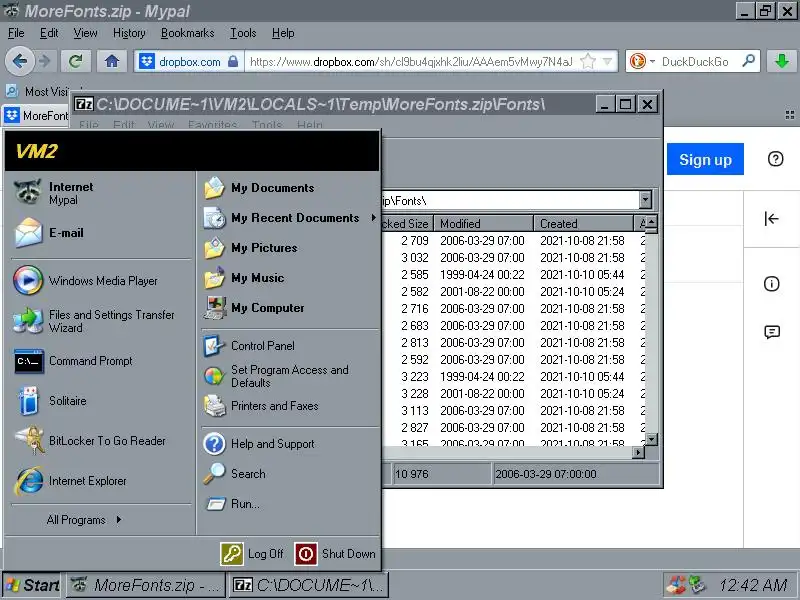The width and height of the screenshot is (800, 600).
Task: Click the dropbox.com site identity button
Action: 189,62
